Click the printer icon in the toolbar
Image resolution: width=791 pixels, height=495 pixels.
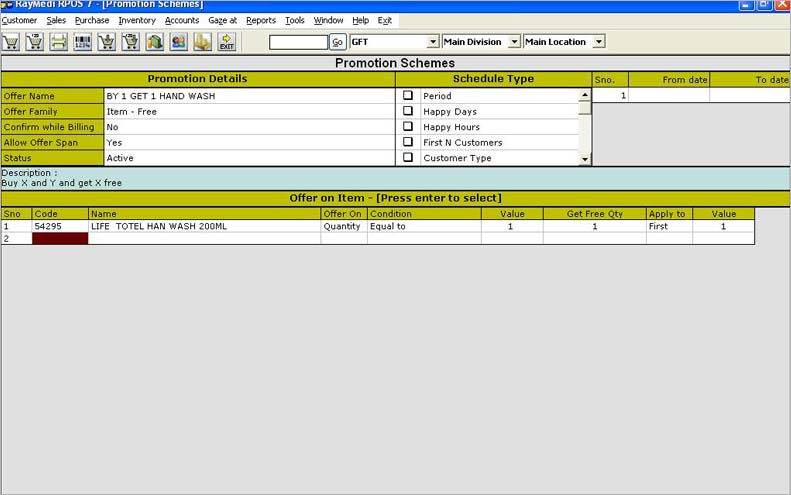click(59, 42)
